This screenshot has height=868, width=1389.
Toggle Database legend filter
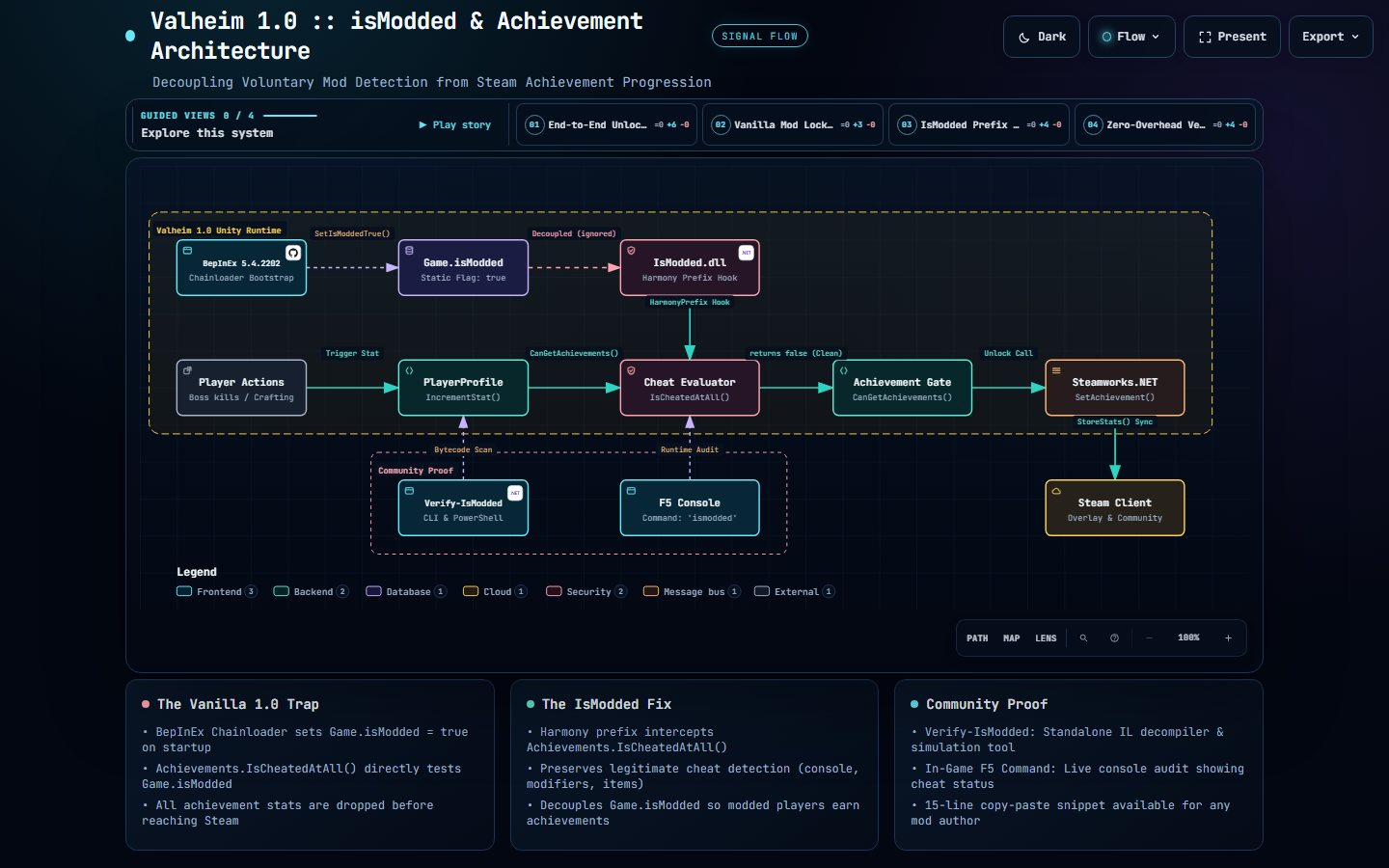click(x=406, y=592)
